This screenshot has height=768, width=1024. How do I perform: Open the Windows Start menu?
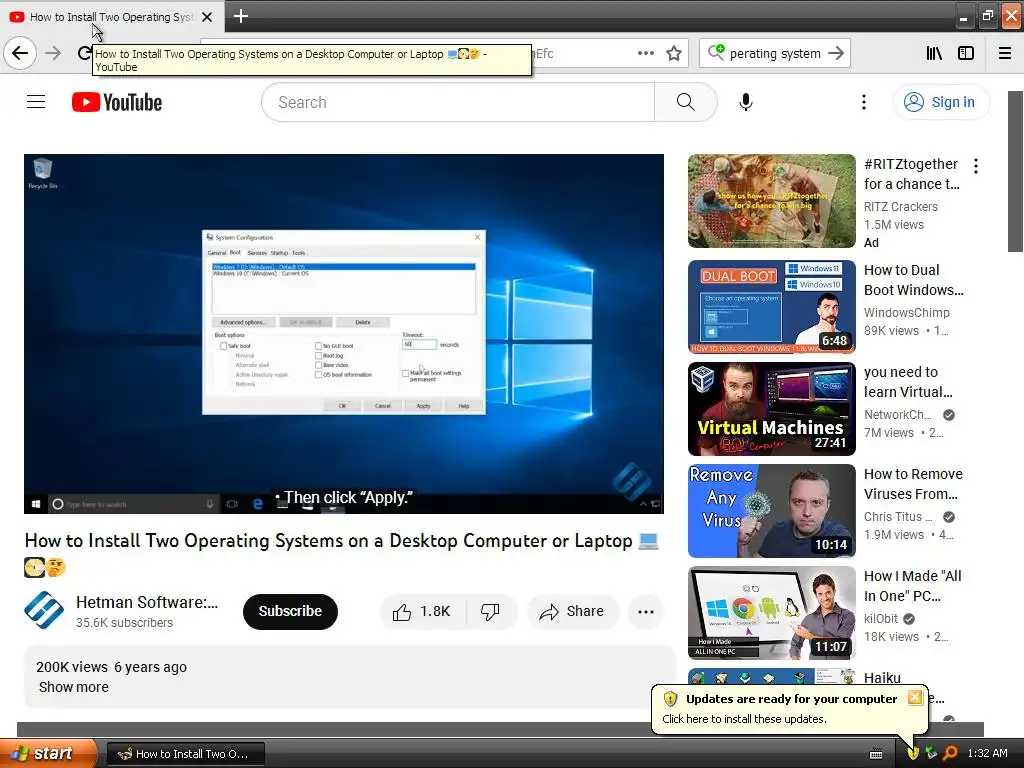48,753
